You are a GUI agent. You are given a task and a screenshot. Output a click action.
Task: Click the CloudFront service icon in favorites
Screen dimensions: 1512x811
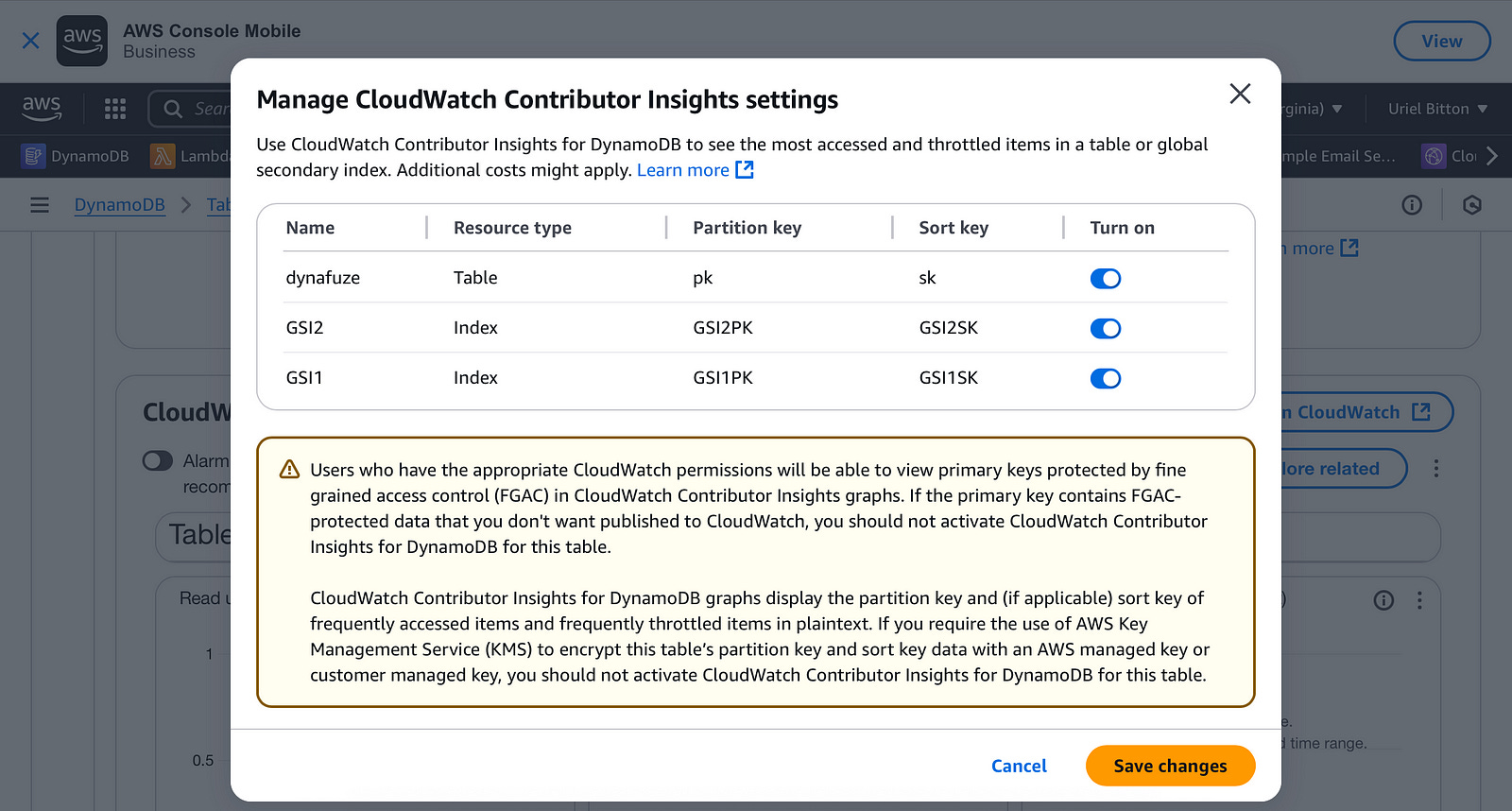[x=1434, y=156]
